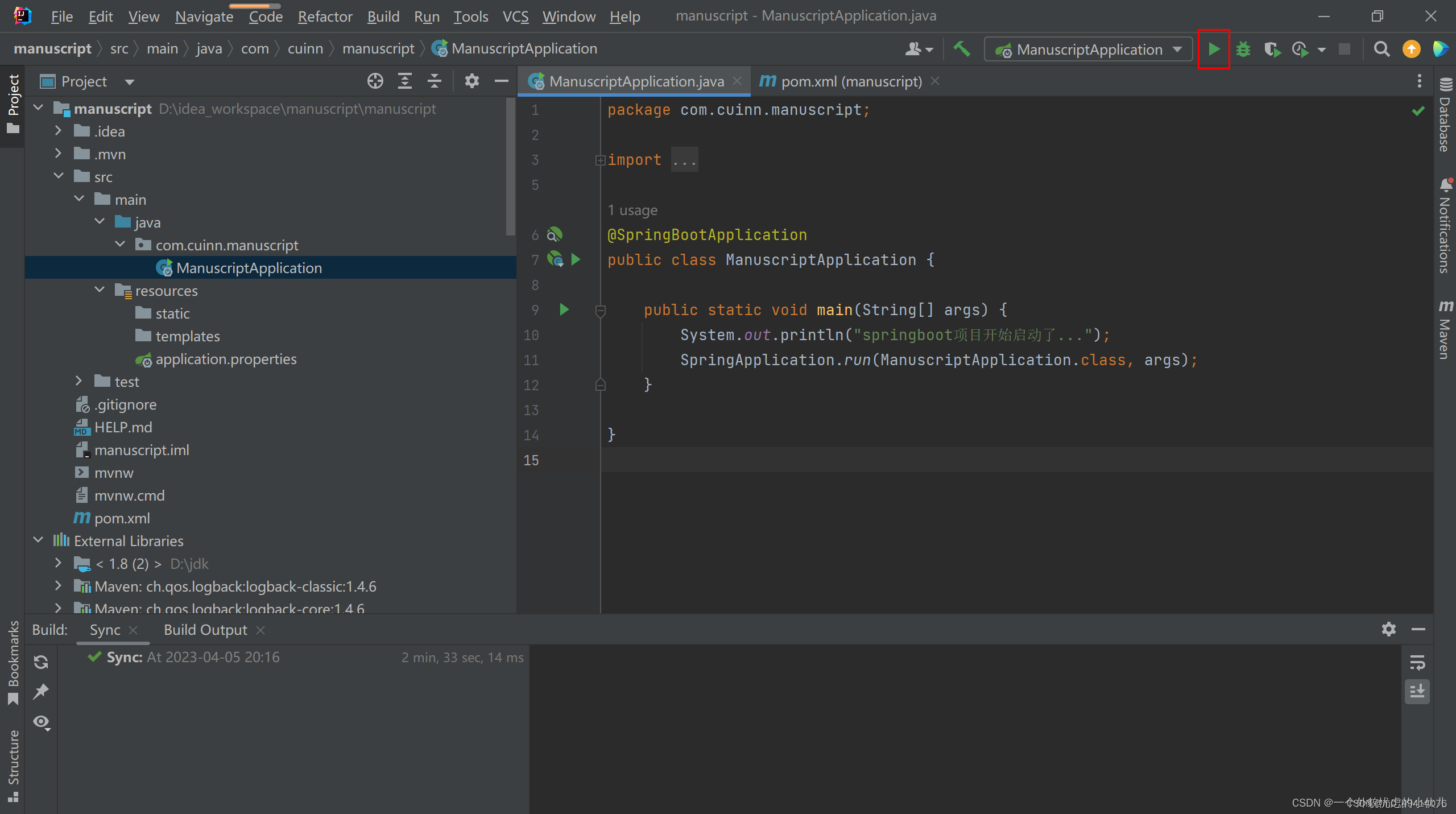Viewport: 1456px width, 814px height.
Task: Click run gutter icon at class line 7
Action: coord(576,259)
